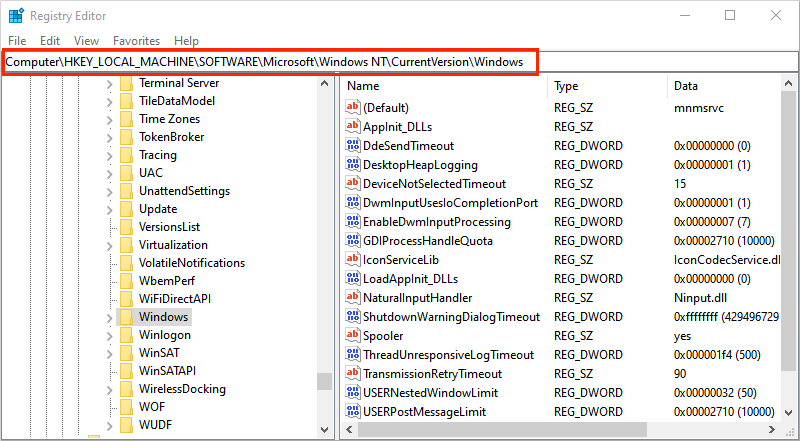Click the DWORD icon beside DesktopHeapLogging
This screenshot has height=441, width=800.
point(353,164)
